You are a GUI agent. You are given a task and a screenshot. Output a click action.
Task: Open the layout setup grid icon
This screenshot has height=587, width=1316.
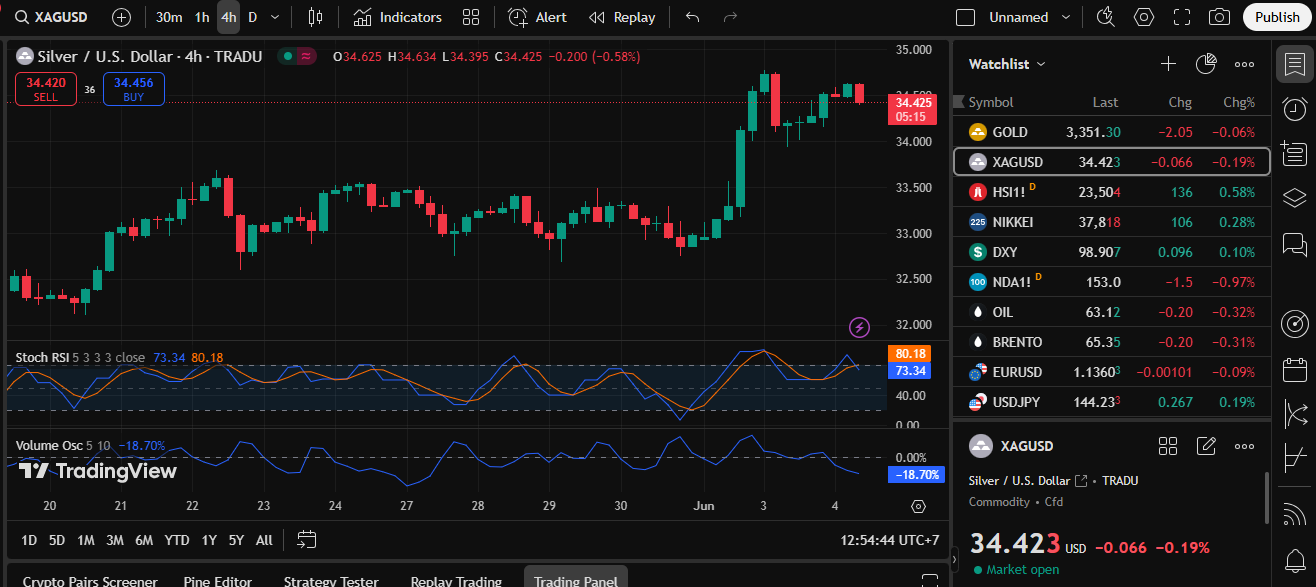tap(471, 17)
